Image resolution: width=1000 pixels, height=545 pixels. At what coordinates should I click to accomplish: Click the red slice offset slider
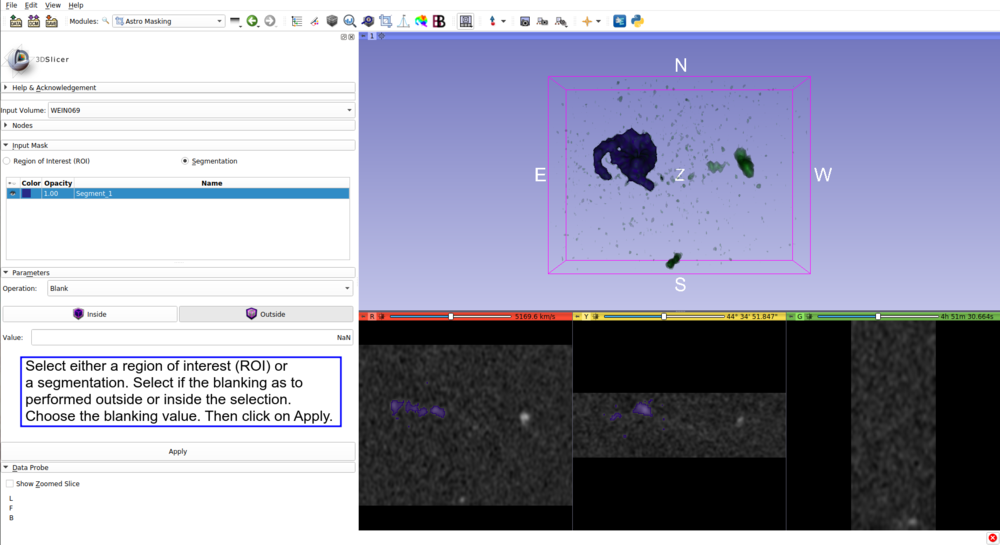click(450, 316)
